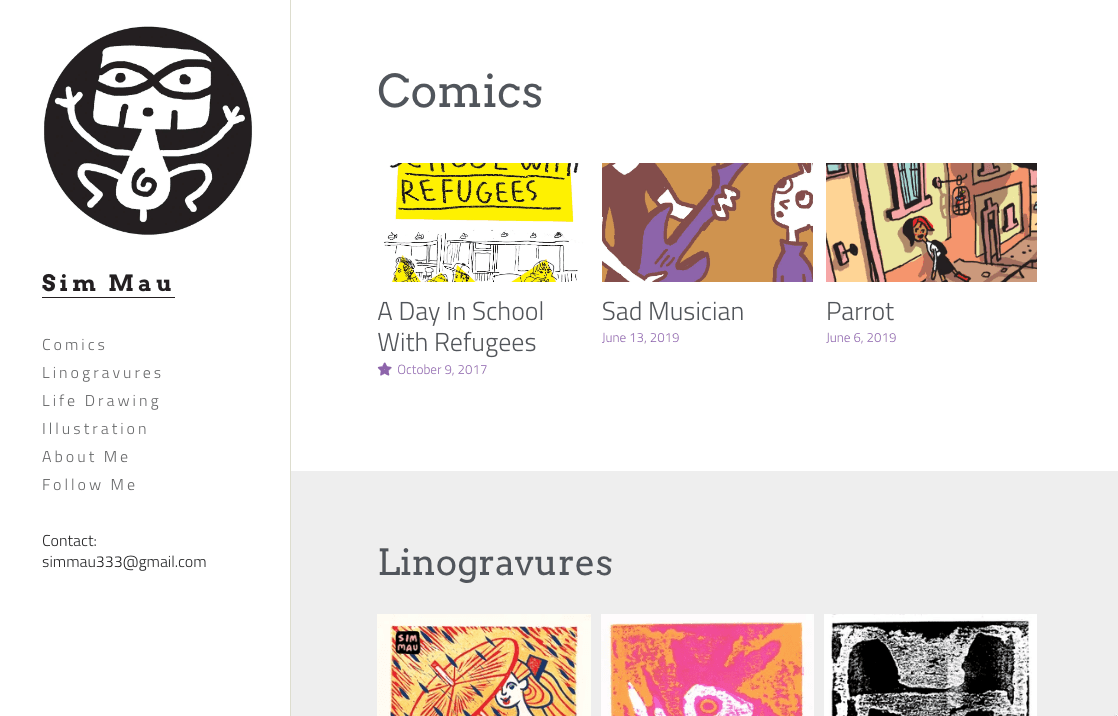Open the black and white linogravure thumbnail
The height and width of the screenshot is (716, 1118).
930,665
